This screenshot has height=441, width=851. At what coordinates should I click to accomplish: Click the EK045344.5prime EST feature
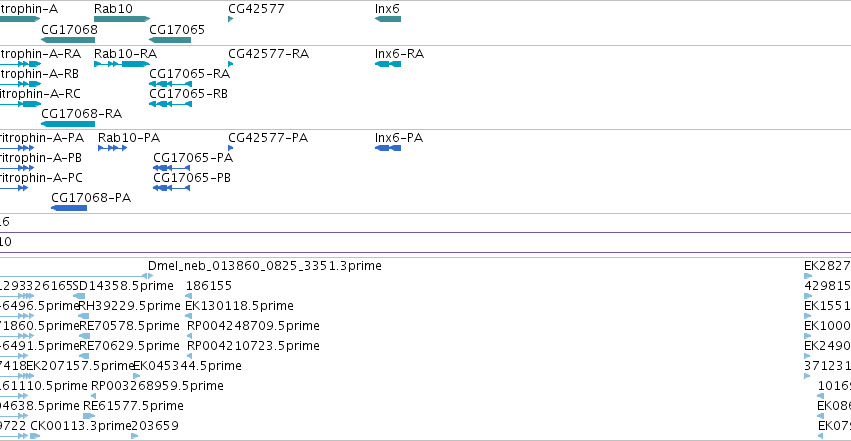(136, 376)
